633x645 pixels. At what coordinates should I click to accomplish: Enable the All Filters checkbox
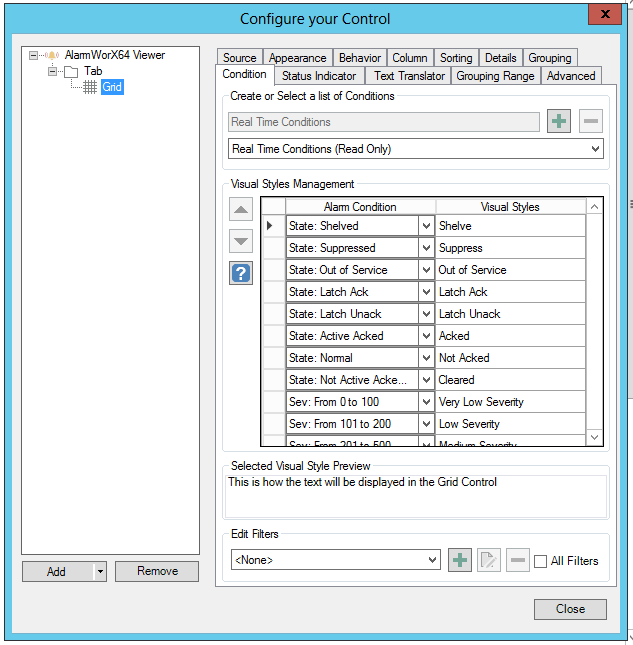pyautogui.click(x=541, y=561)
